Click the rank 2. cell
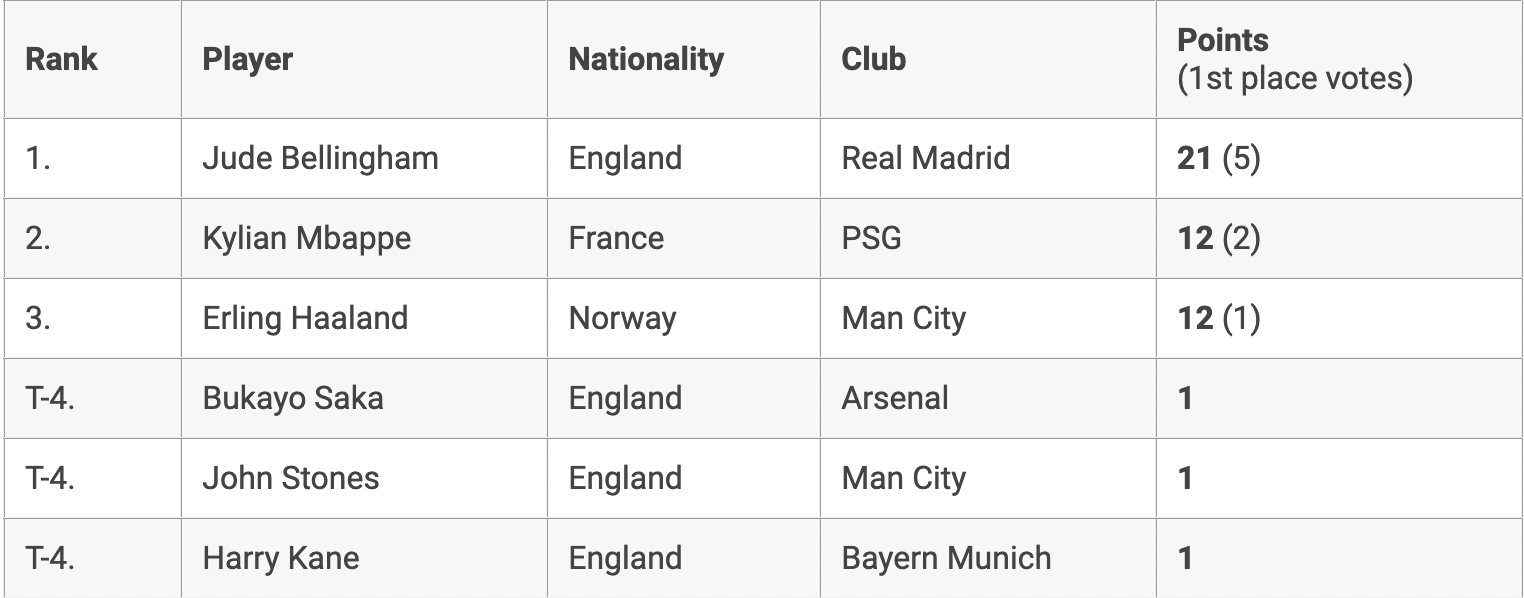This screenshot has height=598, width=1524. [38, 238]
